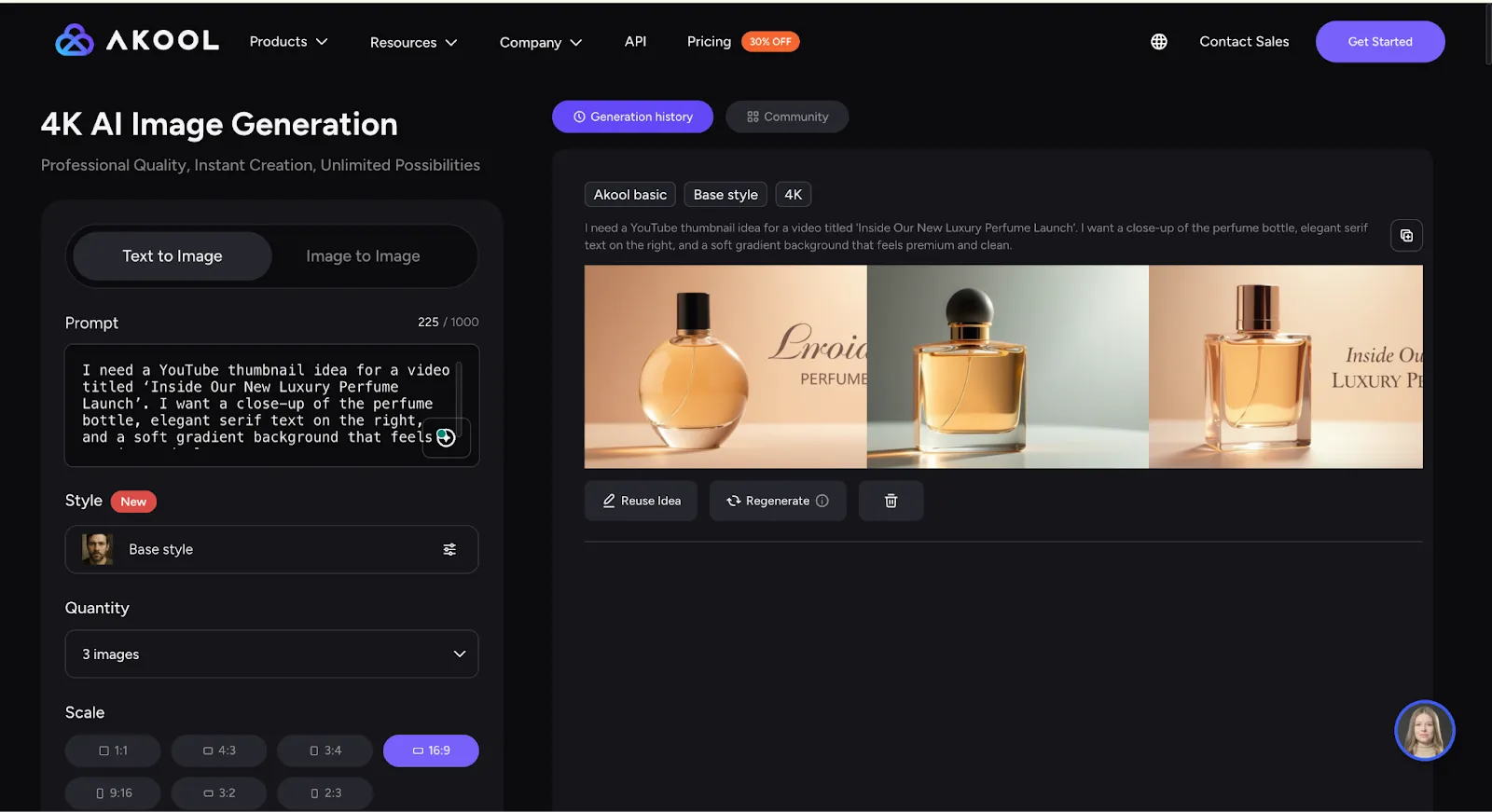Open the language globe icon
This screenshot has height=812, width=1492.
[1158, 41]
